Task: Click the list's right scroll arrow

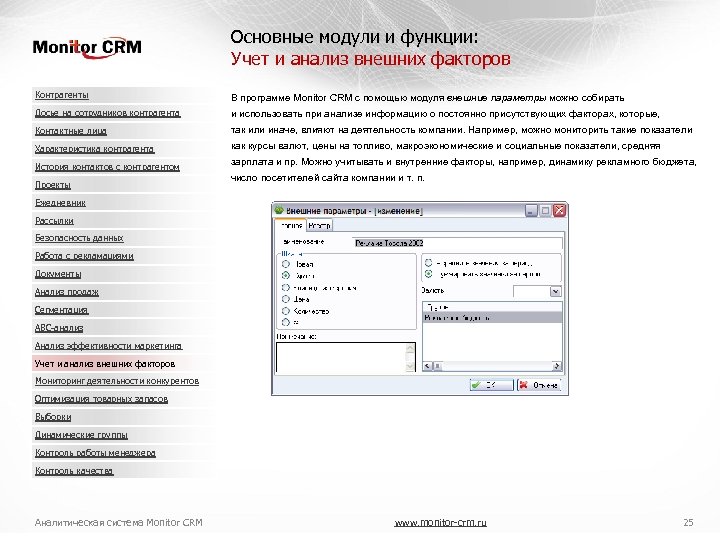Action: pyautogui.click(x=557, y=366)
